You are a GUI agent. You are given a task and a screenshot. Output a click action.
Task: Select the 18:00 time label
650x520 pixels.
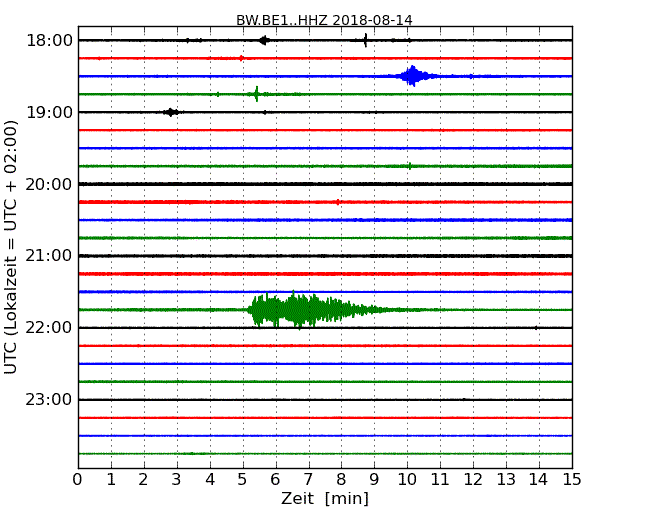[x=49, y=41]
